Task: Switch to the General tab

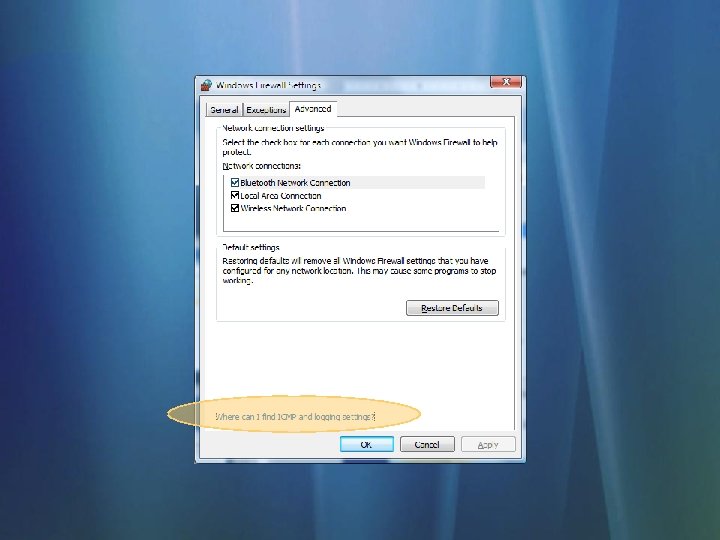Action: (224, 110)
